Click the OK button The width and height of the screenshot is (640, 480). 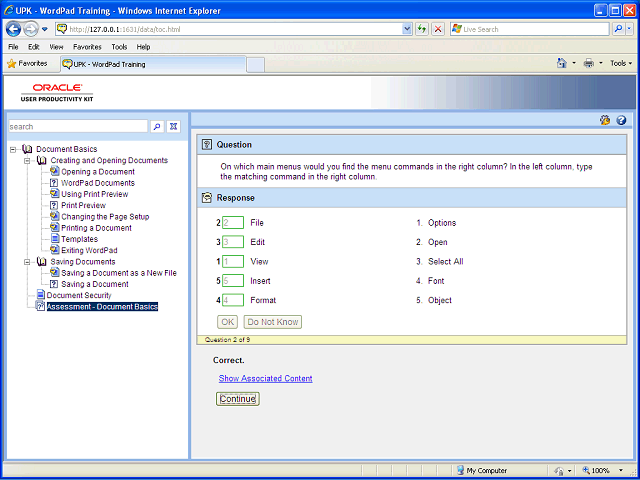coord(227,322)
